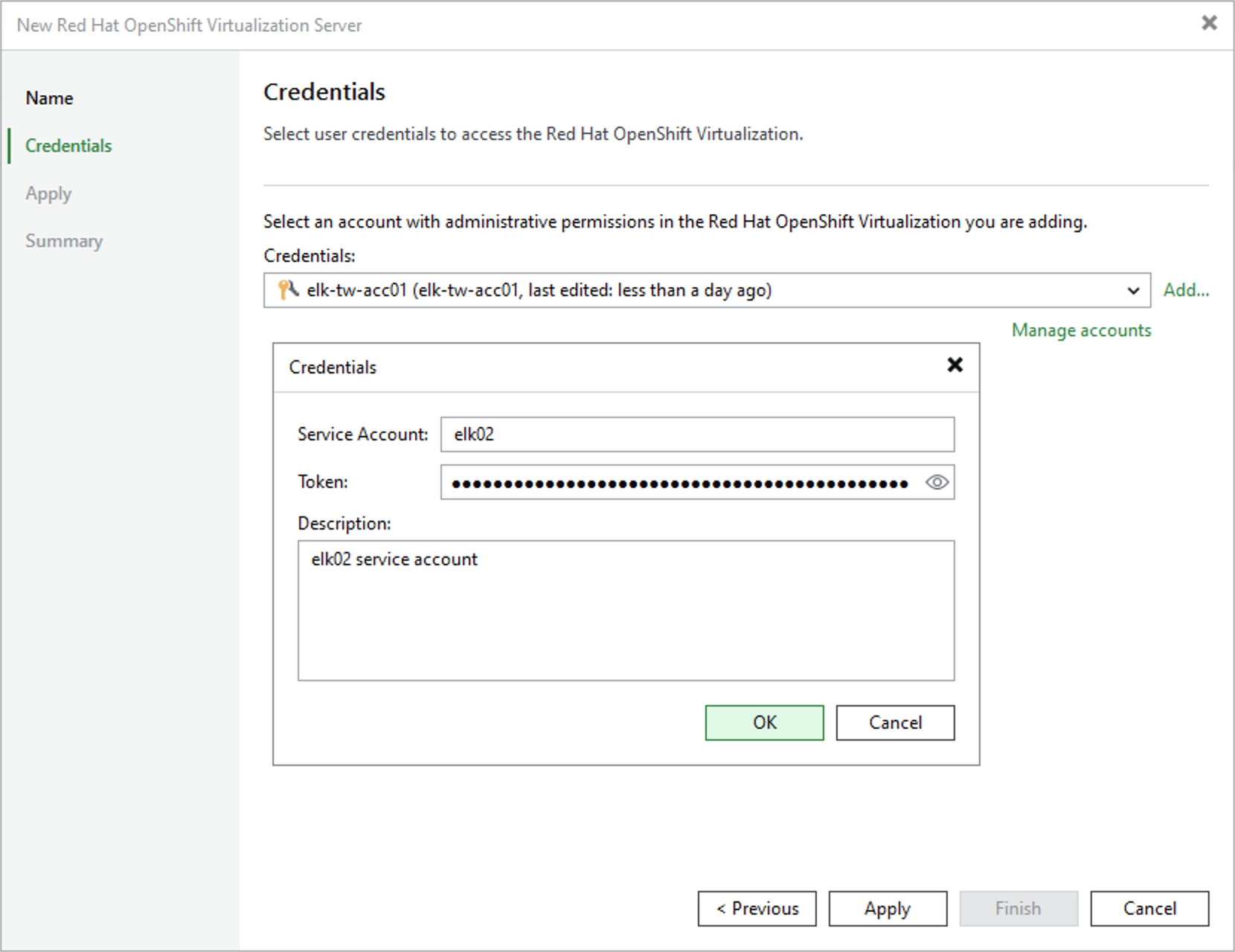
Task: Close the inner Credentials dialog
Action: [x=955, y=364]
